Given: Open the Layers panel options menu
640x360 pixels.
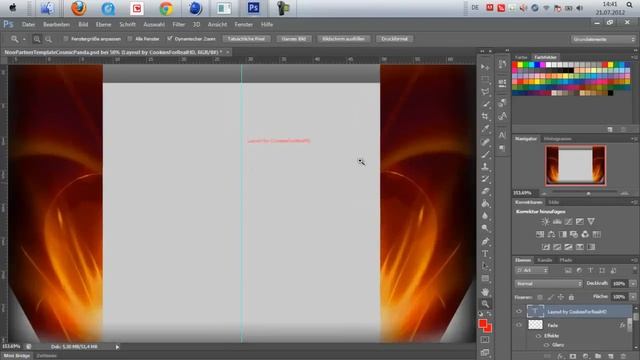Looking at the screenshot, I should [634, 260].
